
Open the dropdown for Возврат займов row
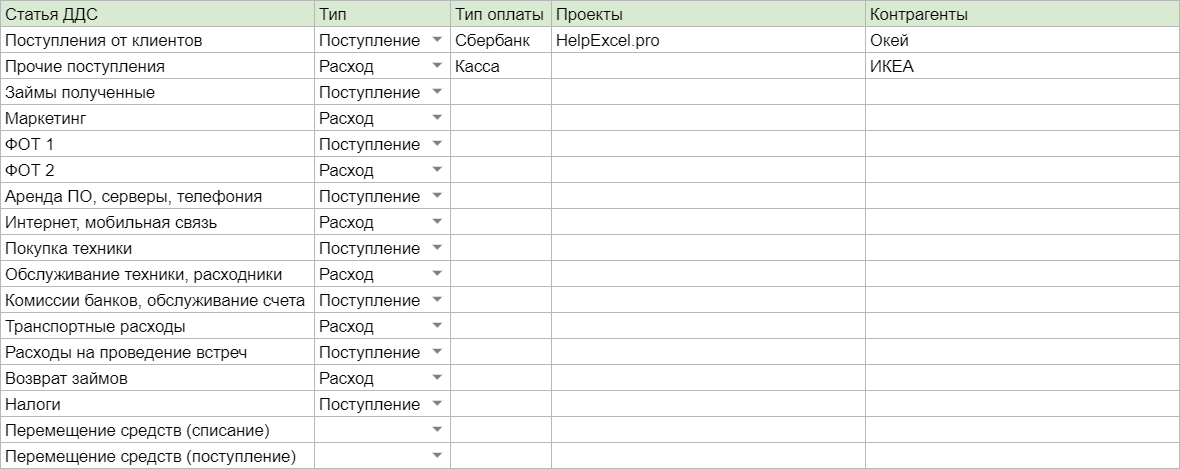(x=436, y=378)
